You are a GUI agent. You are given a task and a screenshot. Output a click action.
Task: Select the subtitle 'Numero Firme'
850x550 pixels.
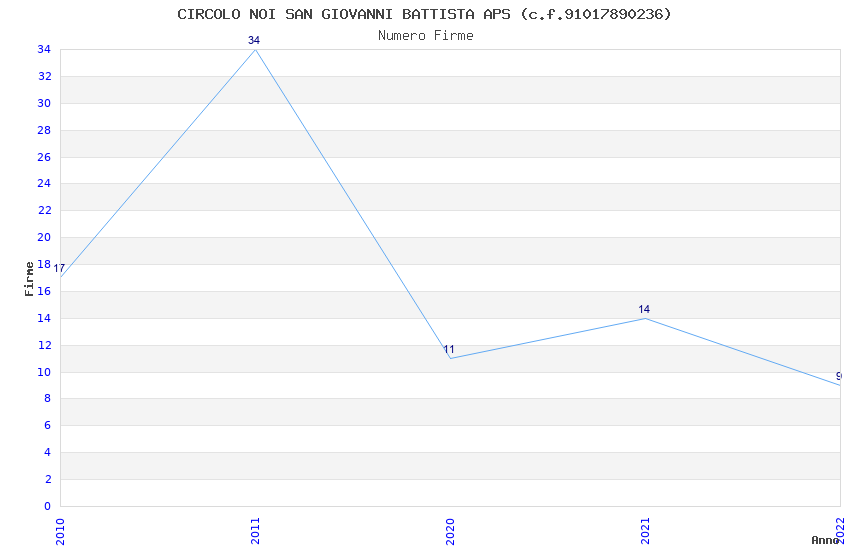click(426, 36)
